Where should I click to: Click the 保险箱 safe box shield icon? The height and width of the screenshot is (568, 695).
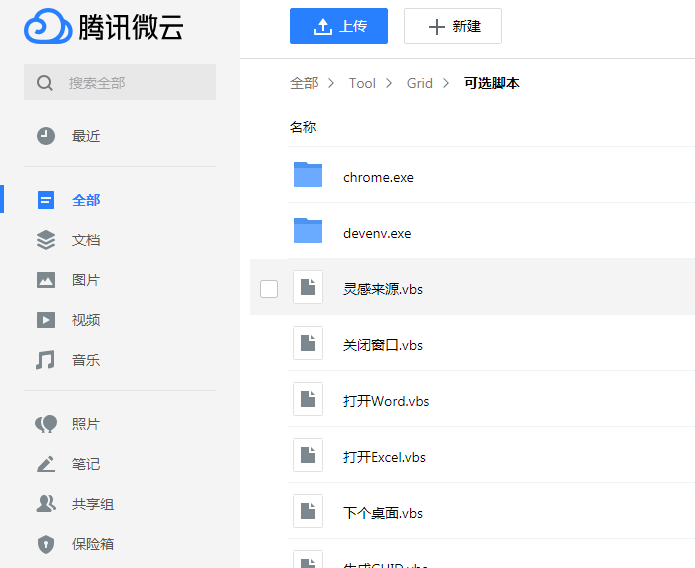click(x=46, y=544)
